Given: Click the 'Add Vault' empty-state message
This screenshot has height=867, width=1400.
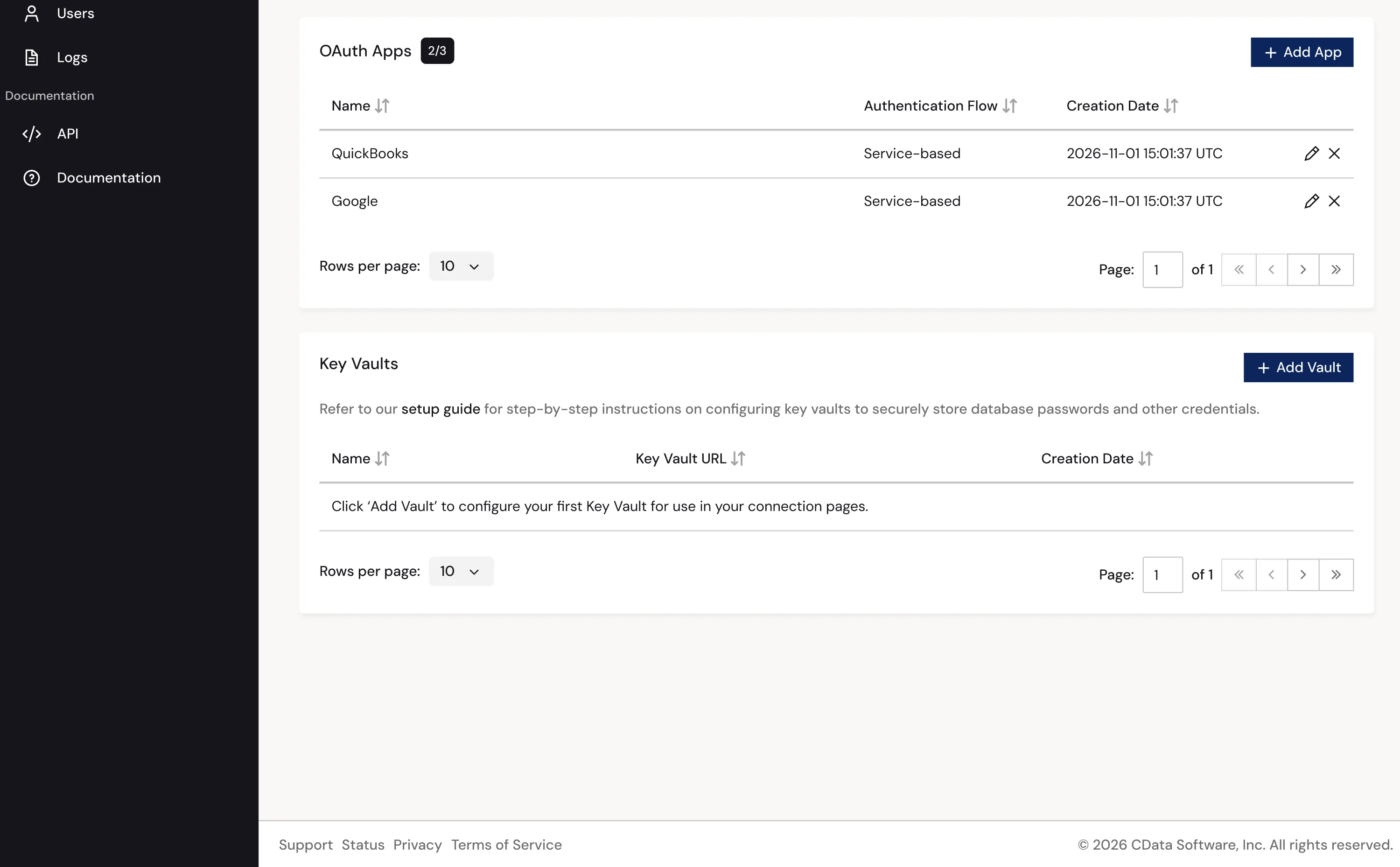Looking at the screenshot, I should [x=600, y=506].
